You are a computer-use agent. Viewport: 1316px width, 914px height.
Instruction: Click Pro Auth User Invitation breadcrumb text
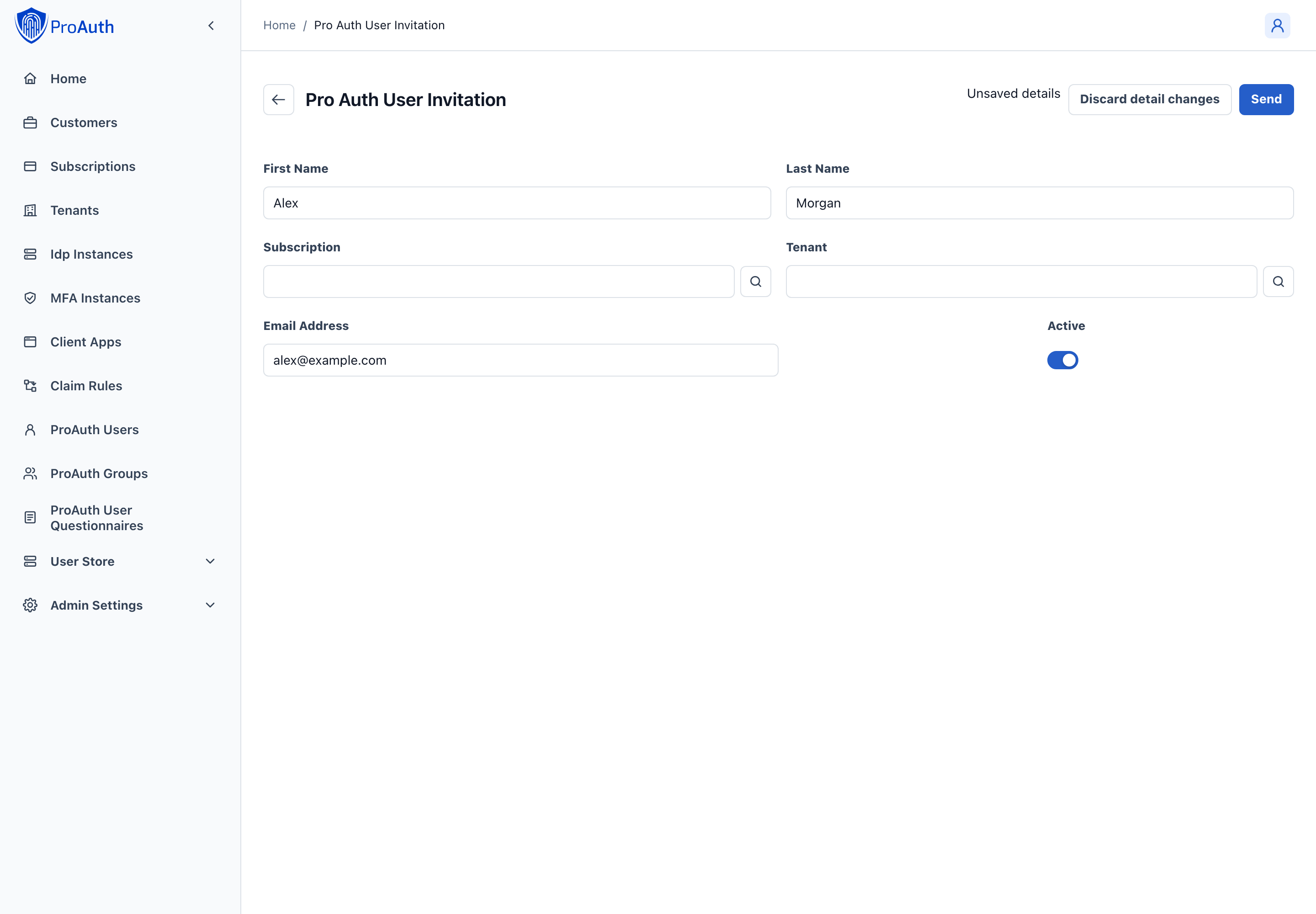(379, 25)
